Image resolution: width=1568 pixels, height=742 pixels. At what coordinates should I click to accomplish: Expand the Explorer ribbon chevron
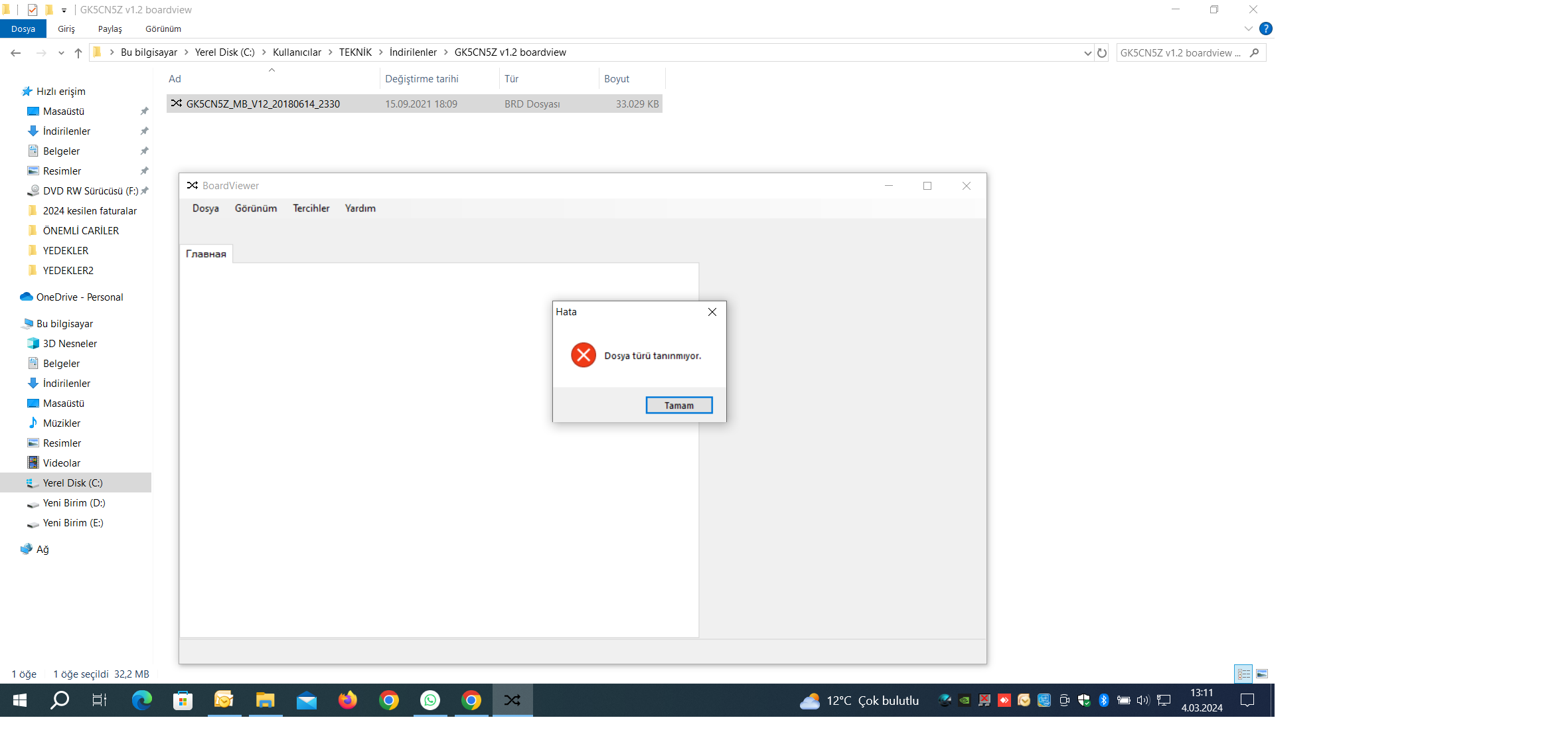tap(1248, 29)
